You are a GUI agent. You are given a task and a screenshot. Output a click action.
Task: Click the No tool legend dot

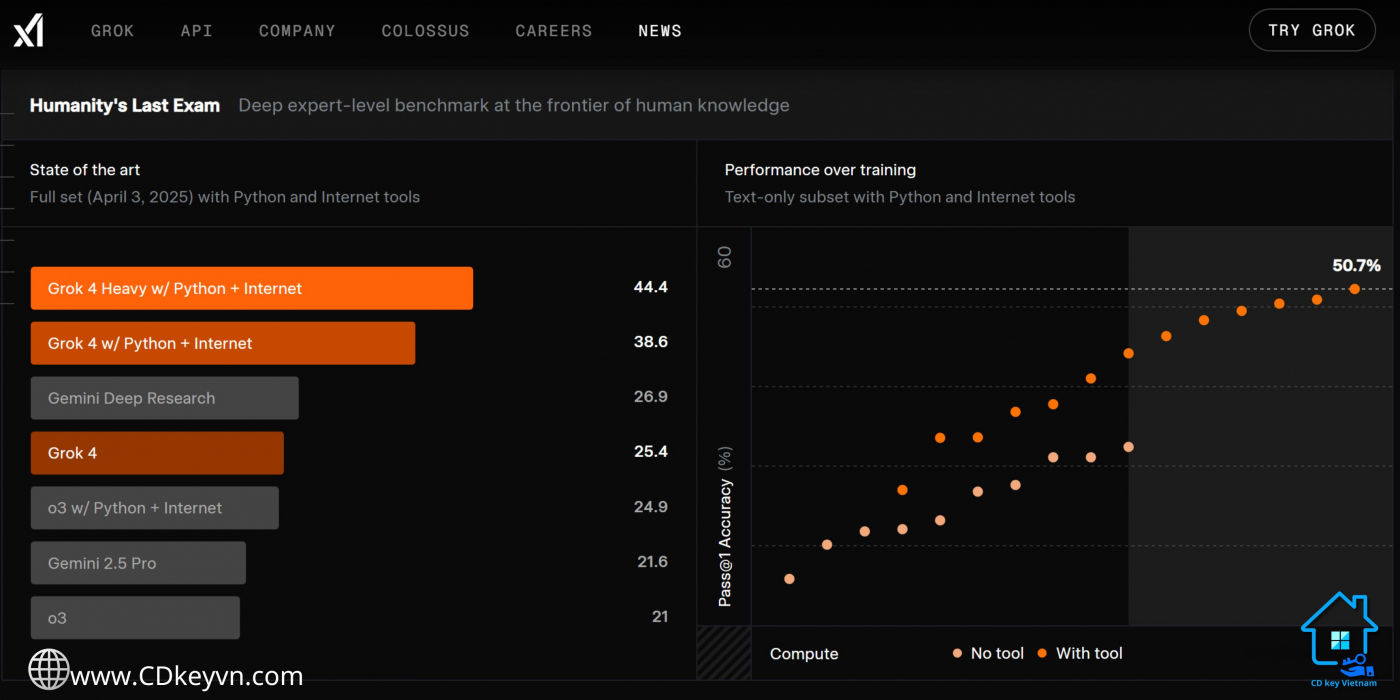tap(957, 653)
